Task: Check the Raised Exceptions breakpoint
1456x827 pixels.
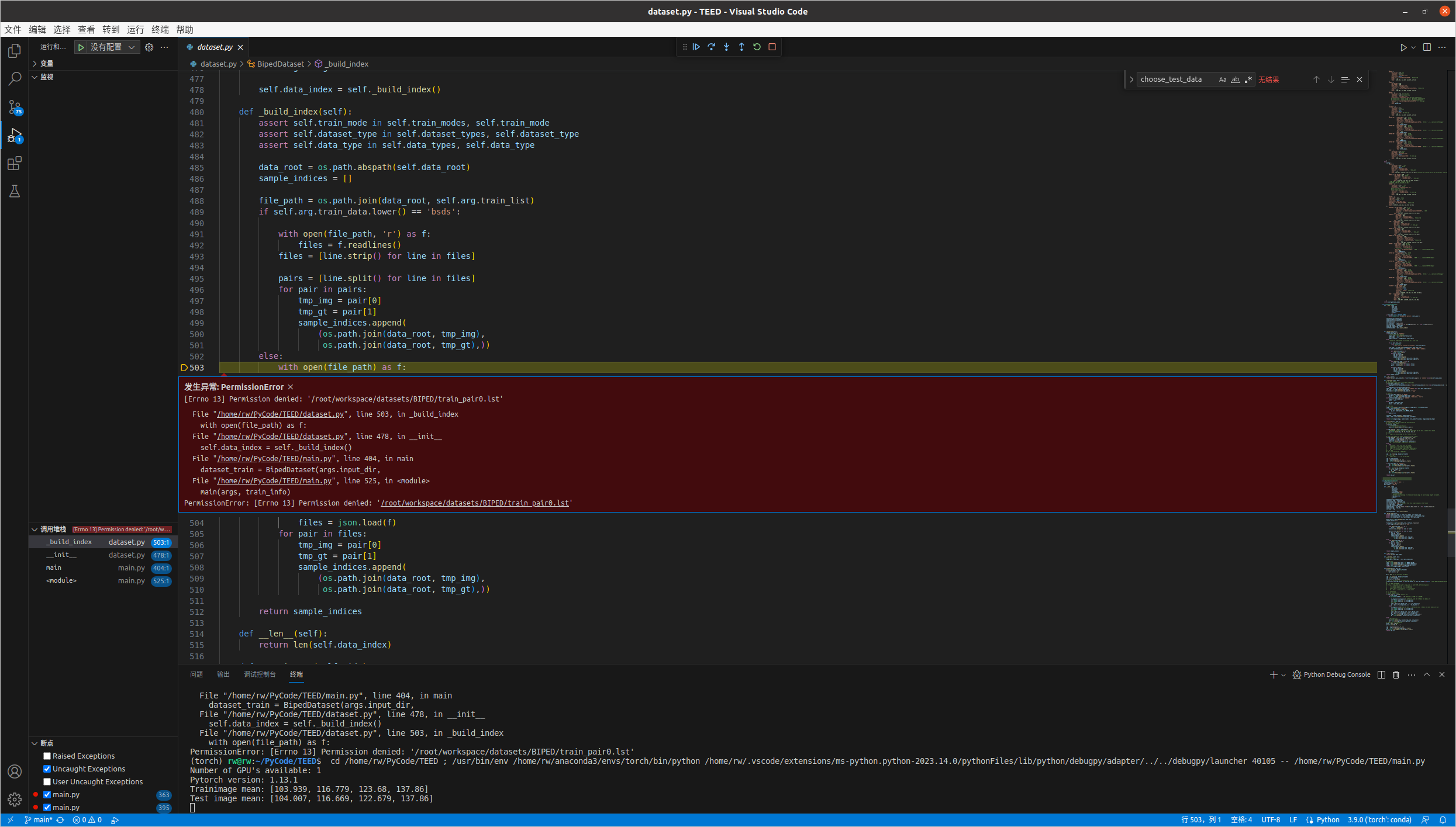Action: pyautogui.click(x=47, y=756)
